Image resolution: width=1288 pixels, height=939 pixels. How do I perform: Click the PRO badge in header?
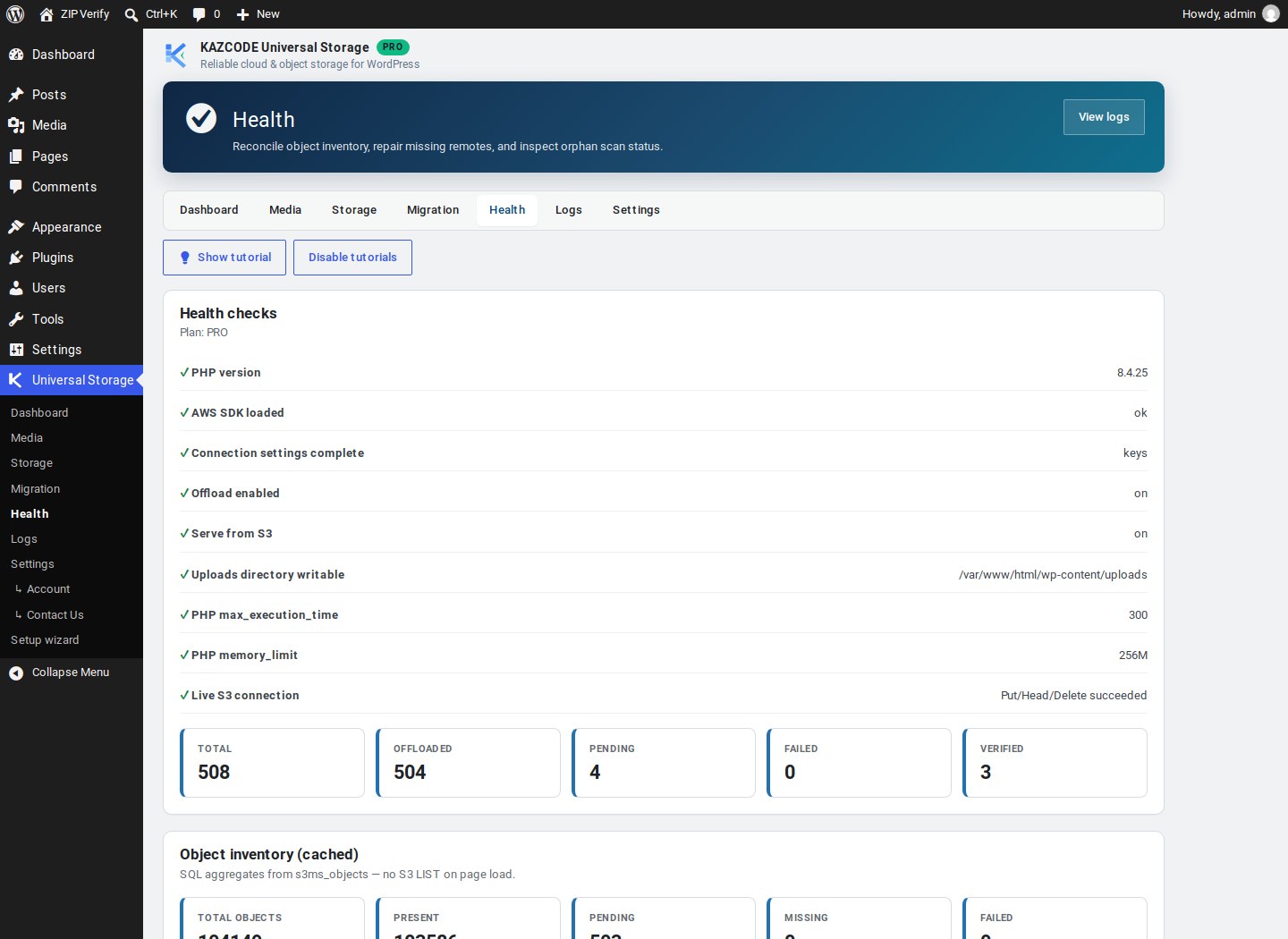point(393,47)
